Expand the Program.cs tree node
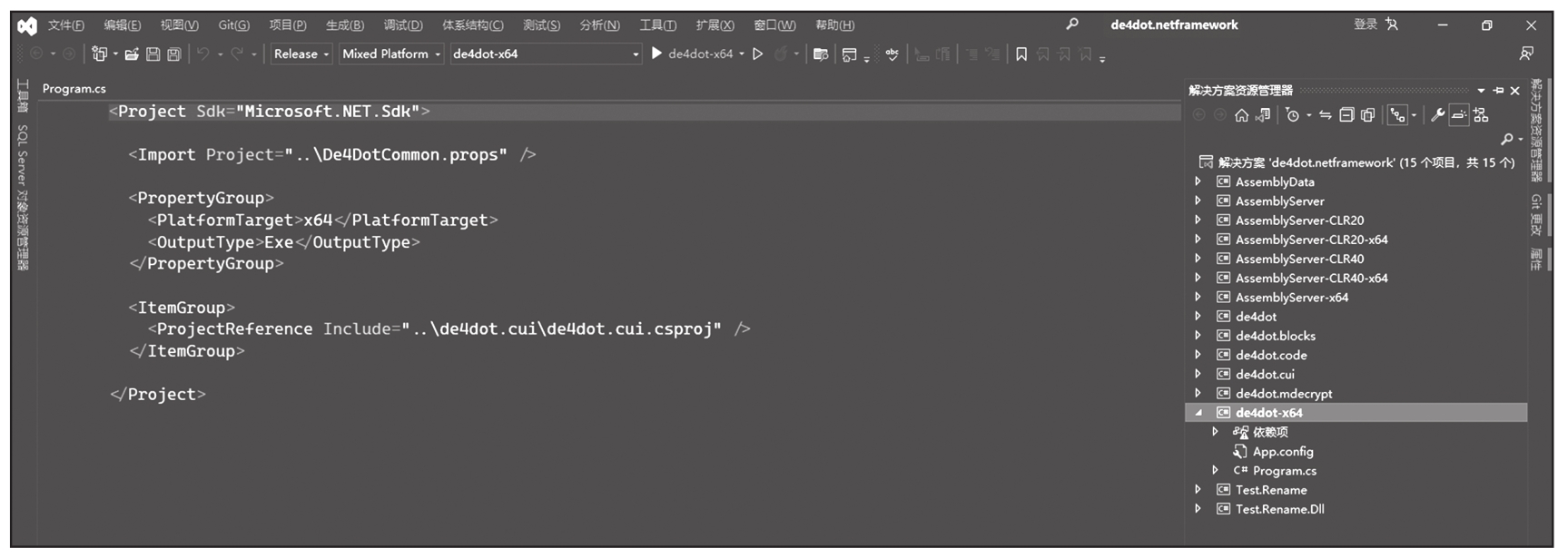The image size is (1568, 558). click(x=1215, y=470)
